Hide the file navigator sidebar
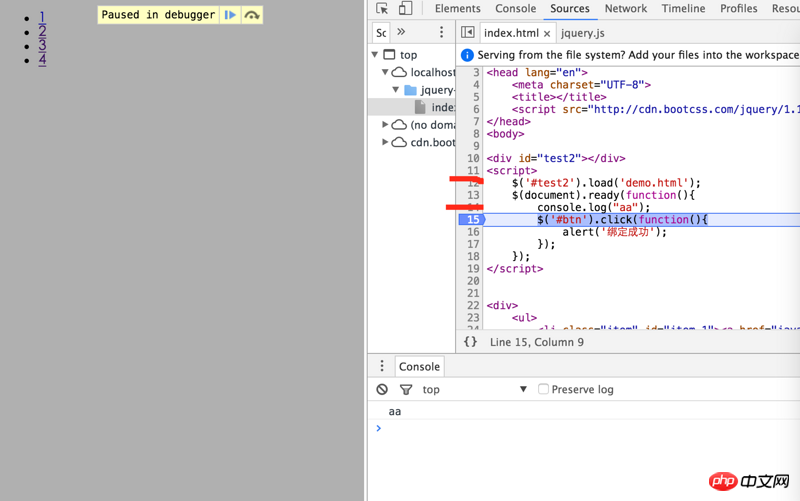Image resolution: width=800 pixels, height=501 pixels. [467, 33]
